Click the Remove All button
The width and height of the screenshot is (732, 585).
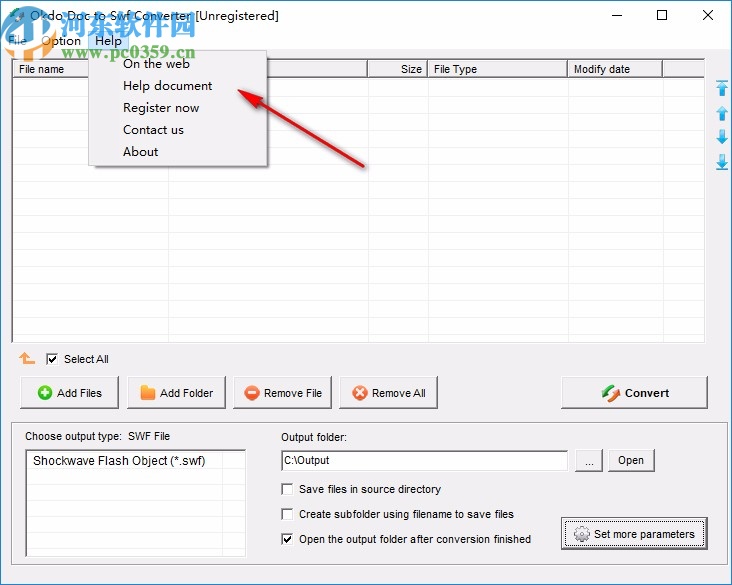(388, 393)
